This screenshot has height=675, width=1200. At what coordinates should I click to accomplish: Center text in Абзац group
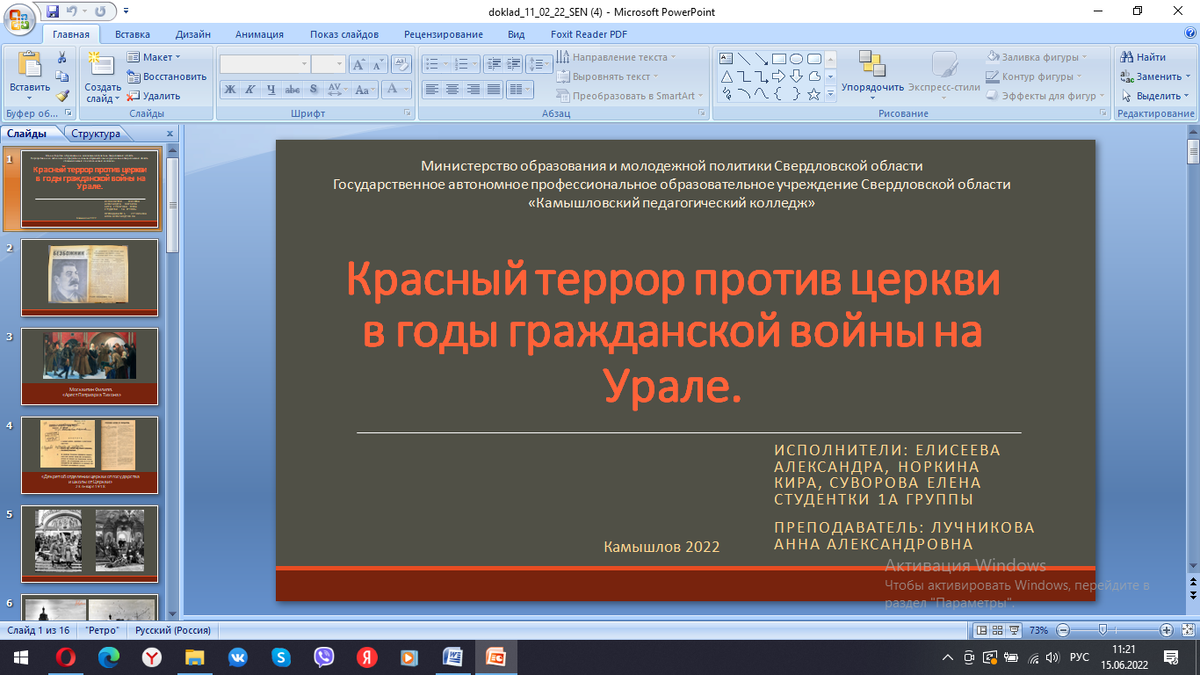coord(452,89)
